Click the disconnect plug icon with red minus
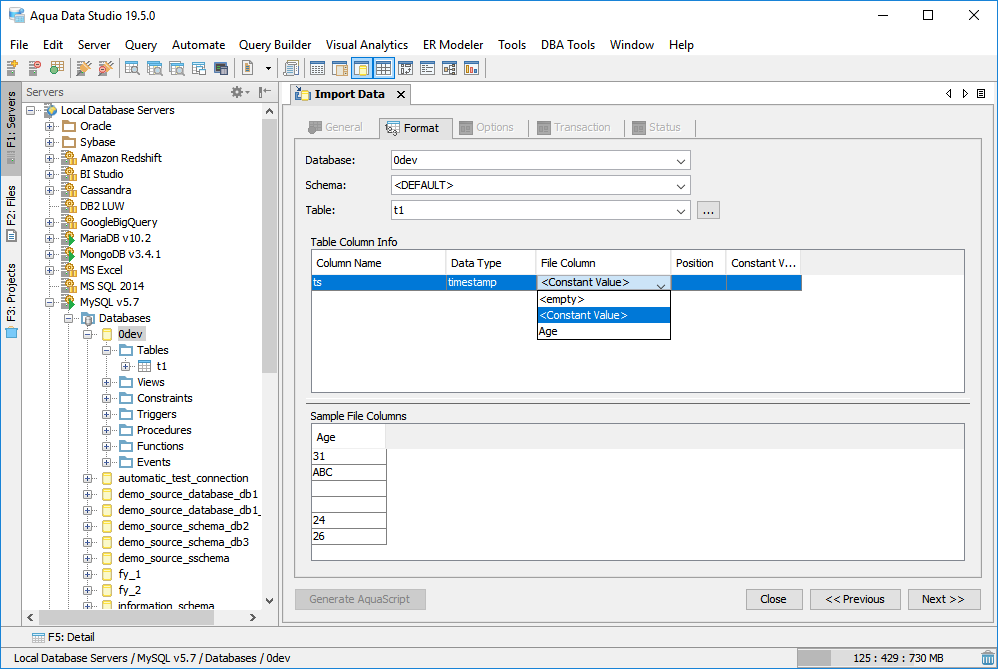Image resolution: width=998 pixels, height=669 pixels. pyautogui.click(x=106, y=68)
